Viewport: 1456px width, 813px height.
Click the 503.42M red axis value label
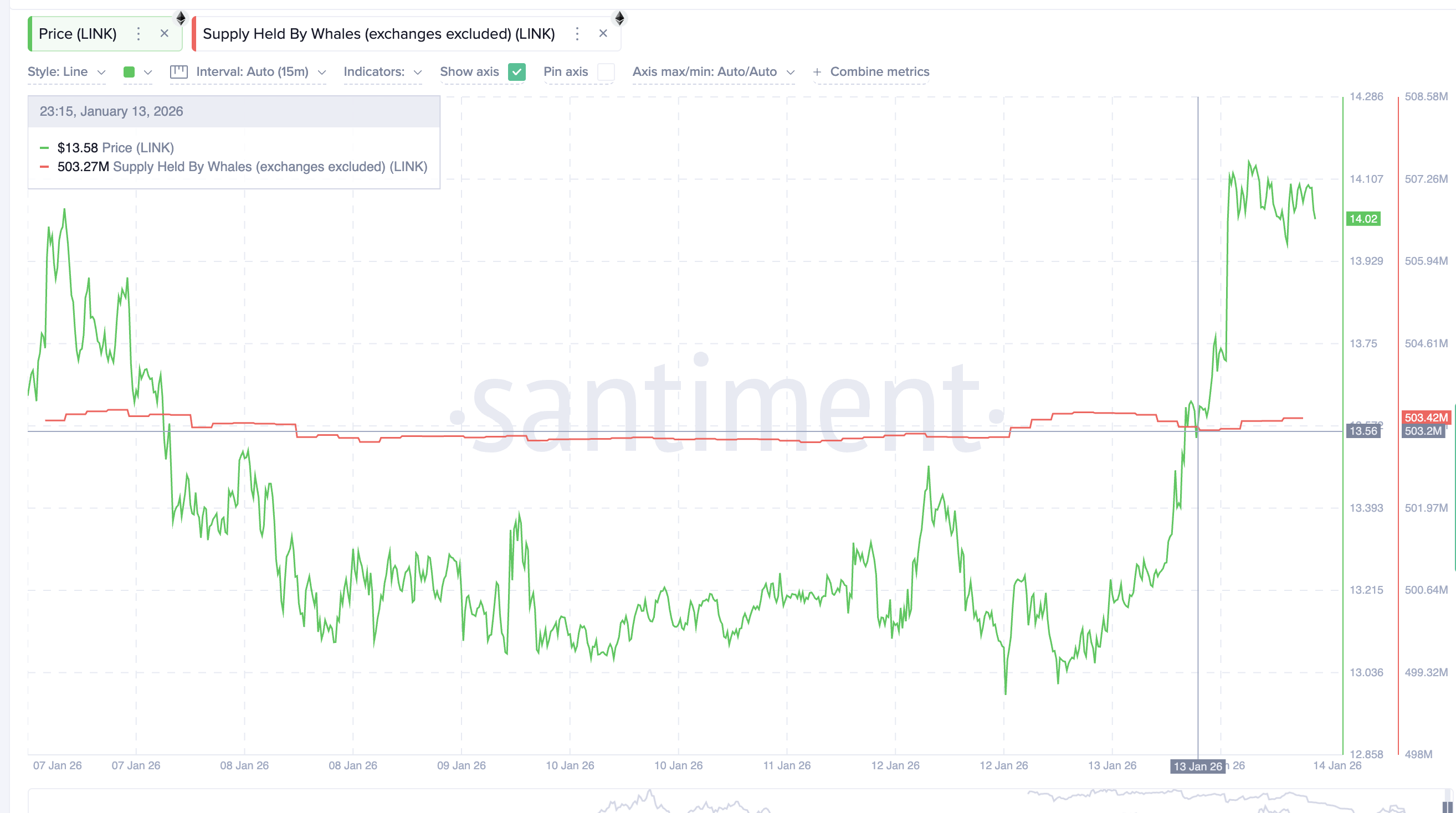pyautogui.click(x=1426, y=418)
